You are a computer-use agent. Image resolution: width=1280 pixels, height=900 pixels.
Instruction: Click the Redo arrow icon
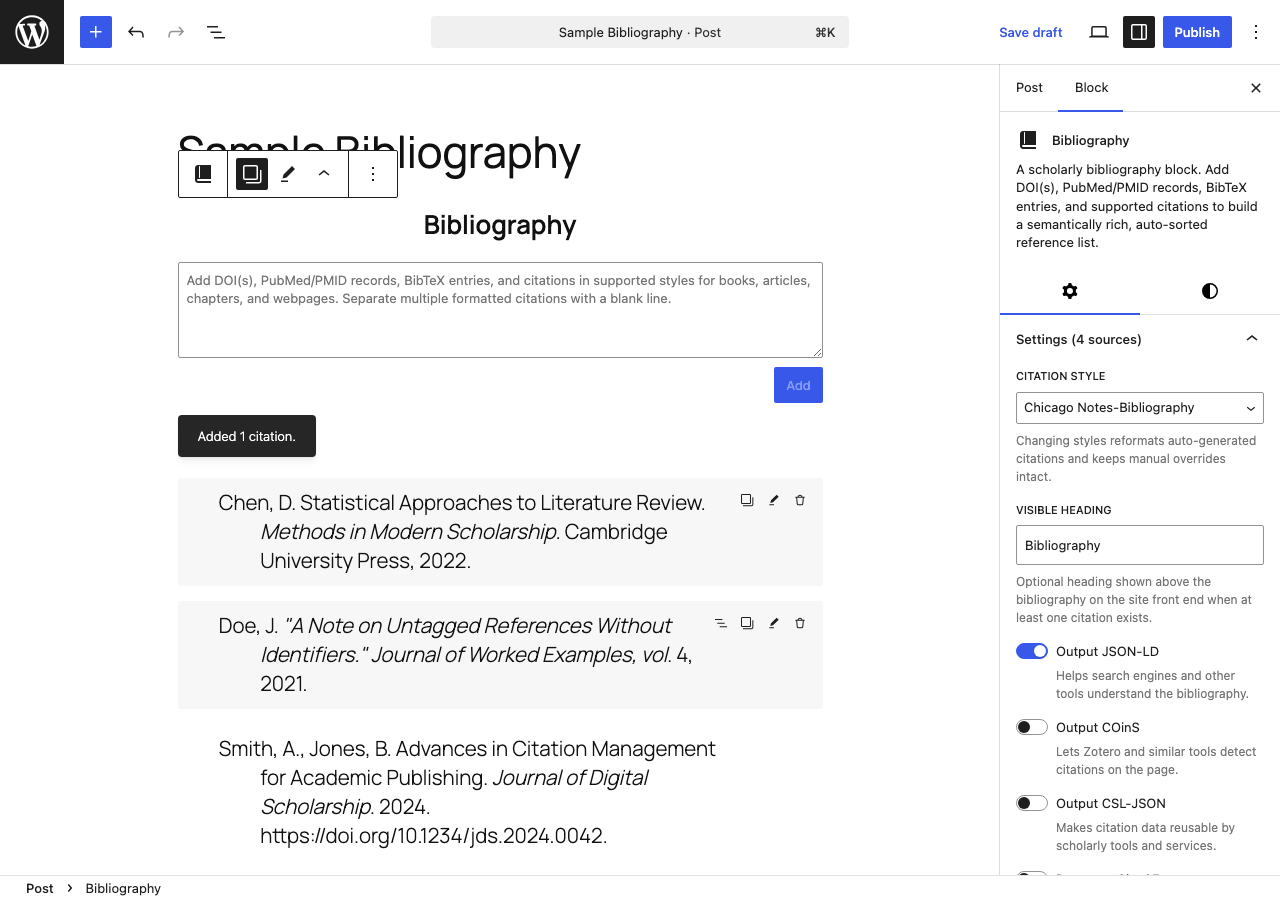176,32
